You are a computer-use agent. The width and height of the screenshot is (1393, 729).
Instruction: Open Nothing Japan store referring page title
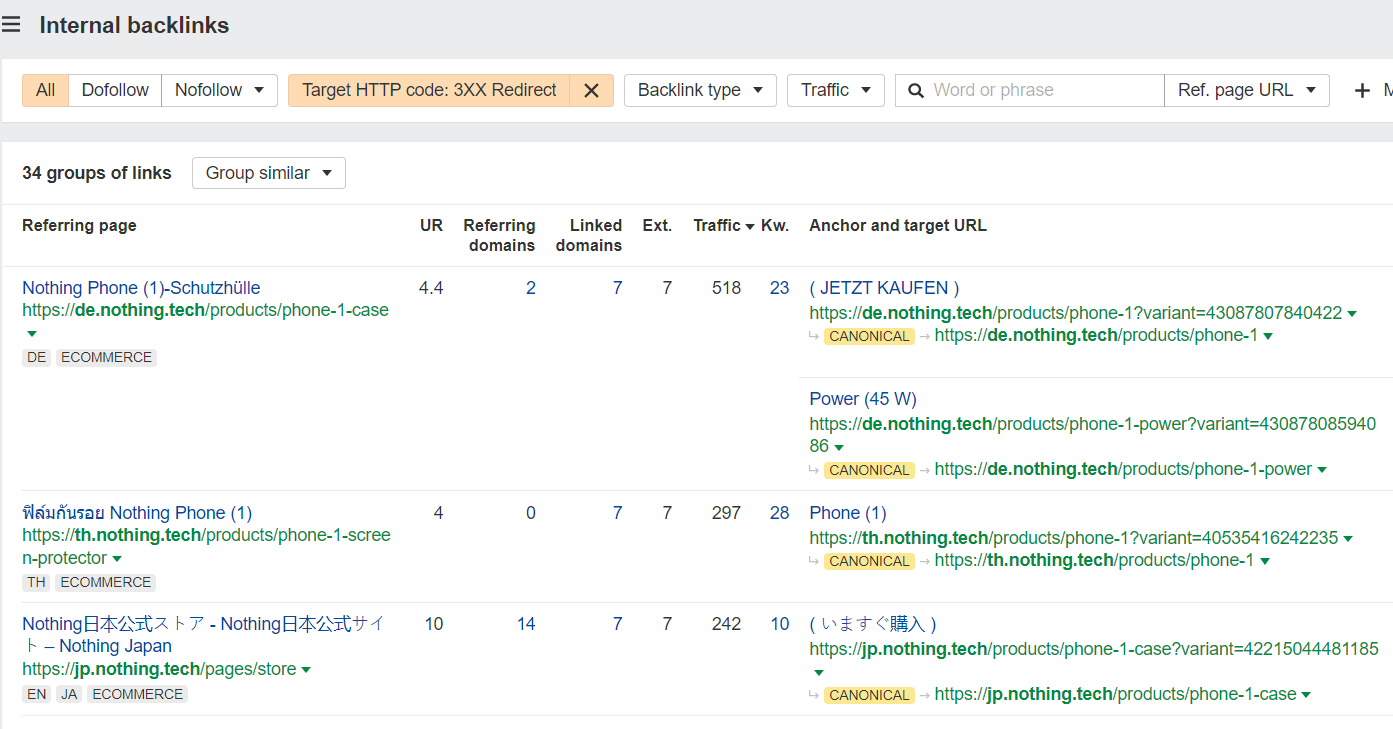click(203, 635)
